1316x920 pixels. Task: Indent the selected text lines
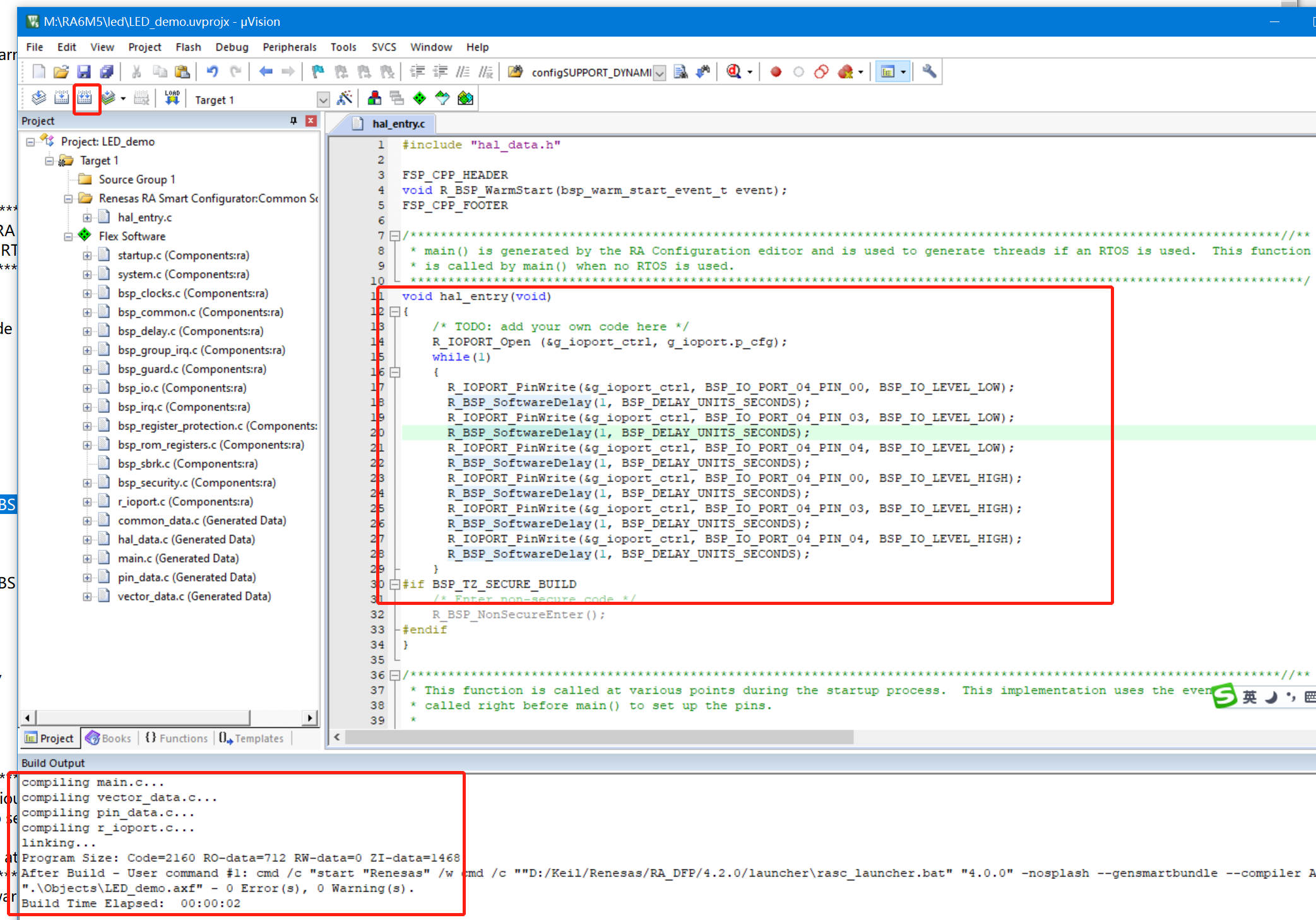[x=417, y=72]
